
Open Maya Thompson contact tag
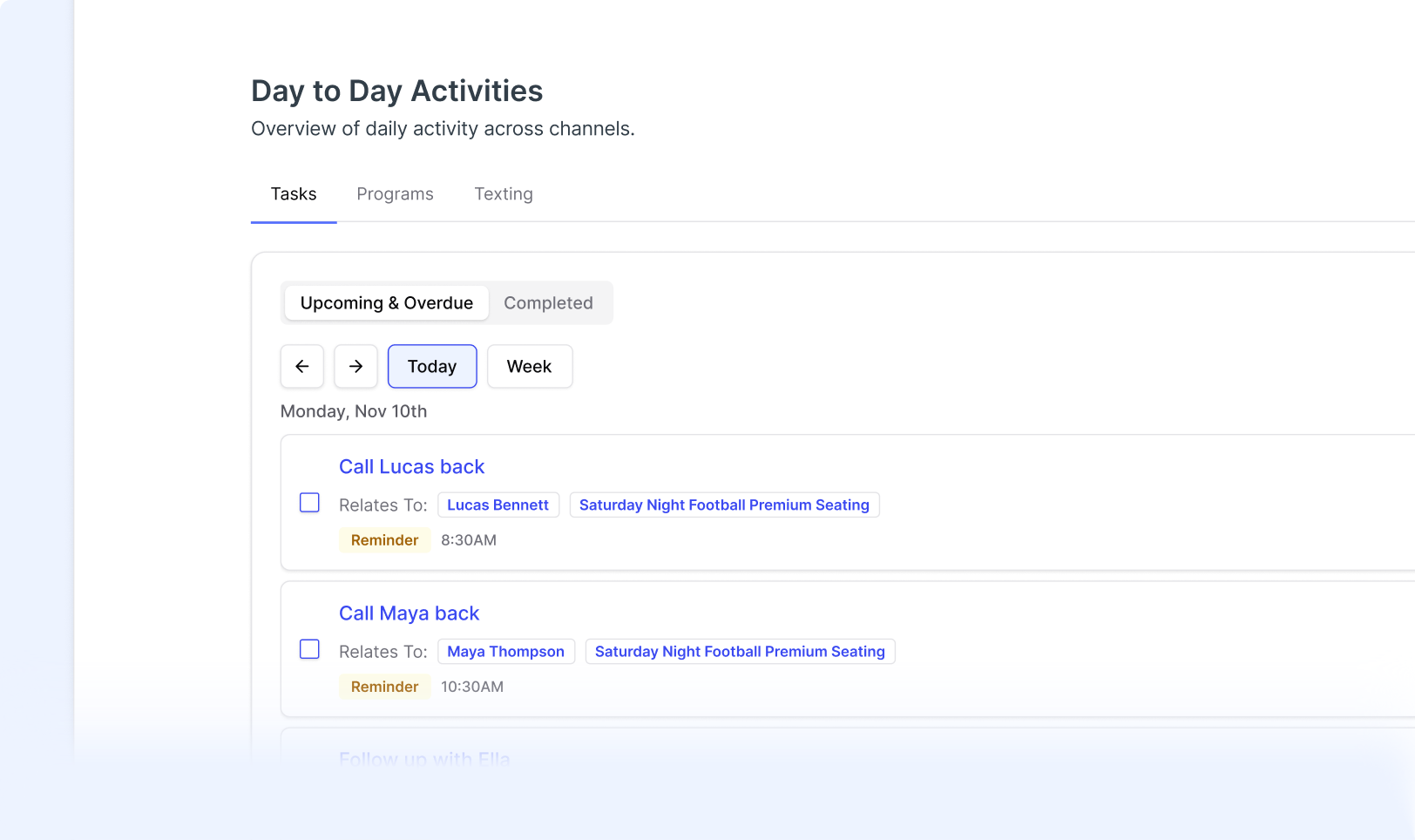[x=506, y=651]
